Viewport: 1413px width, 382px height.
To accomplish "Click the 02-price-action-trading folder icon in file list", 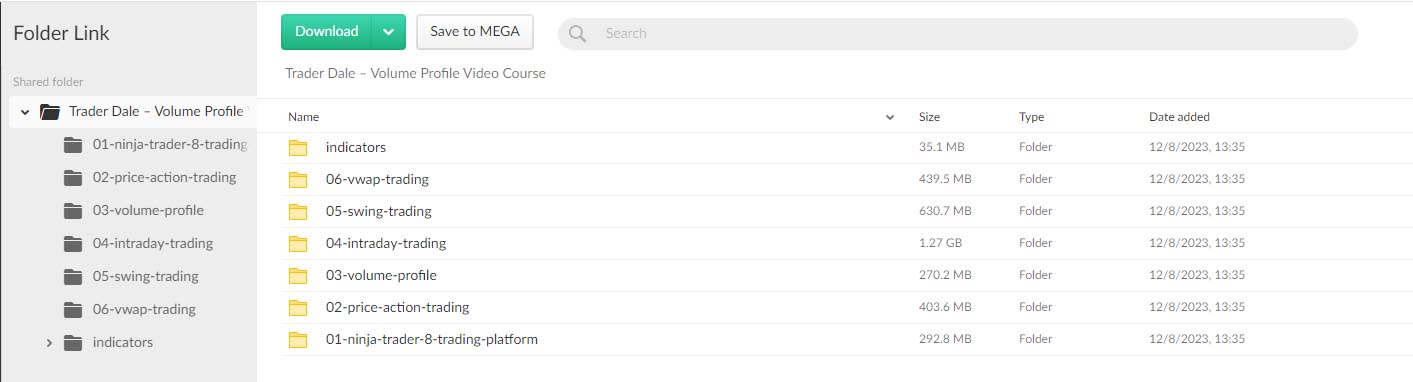I will tap(298, 308).
